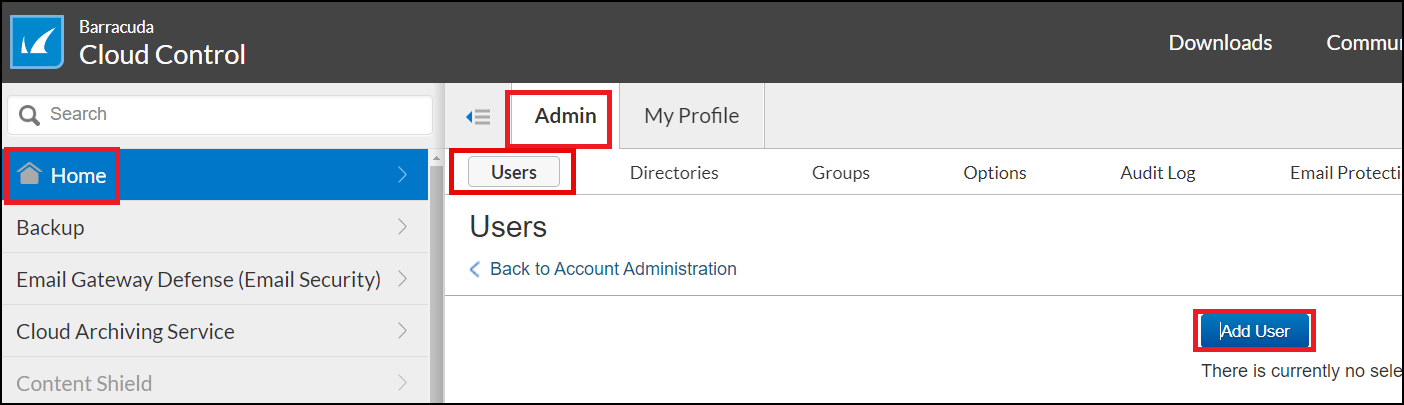Collapse the sidebar with the toggle icon

coord(478,117)
